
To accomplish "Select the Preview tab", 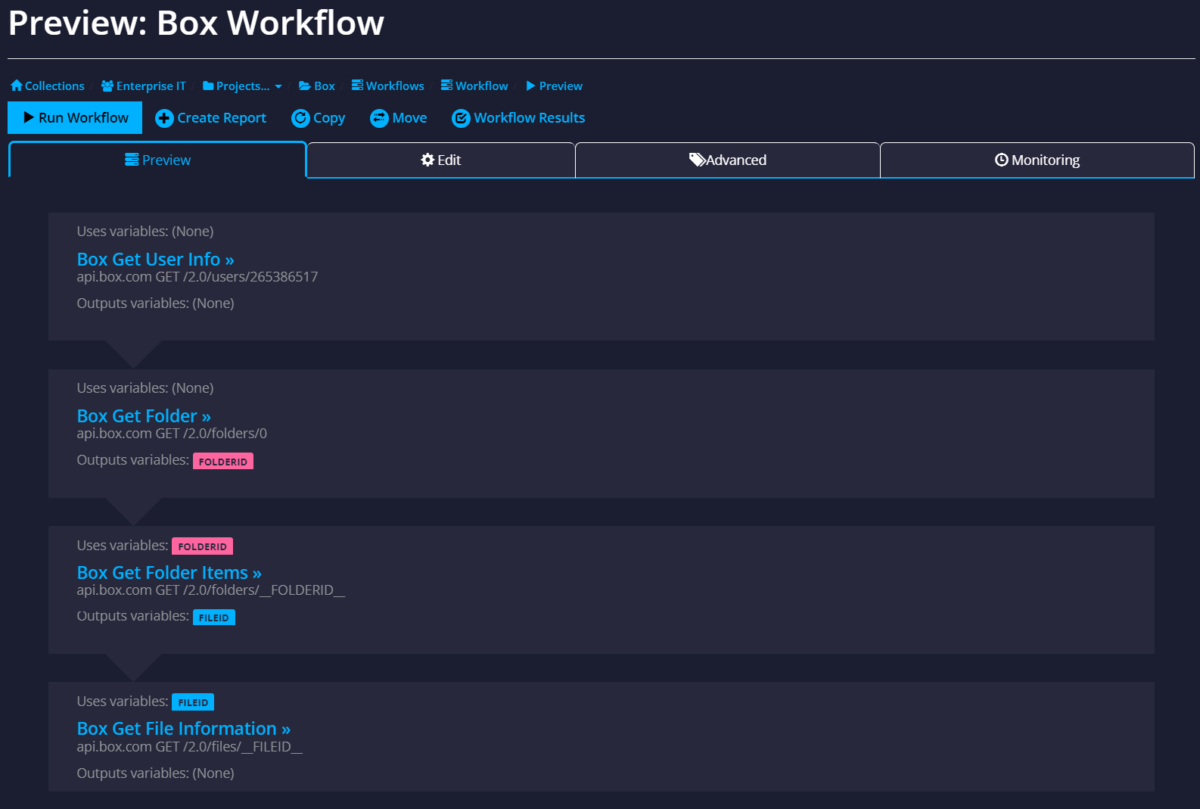I will (x=158, y=160).
